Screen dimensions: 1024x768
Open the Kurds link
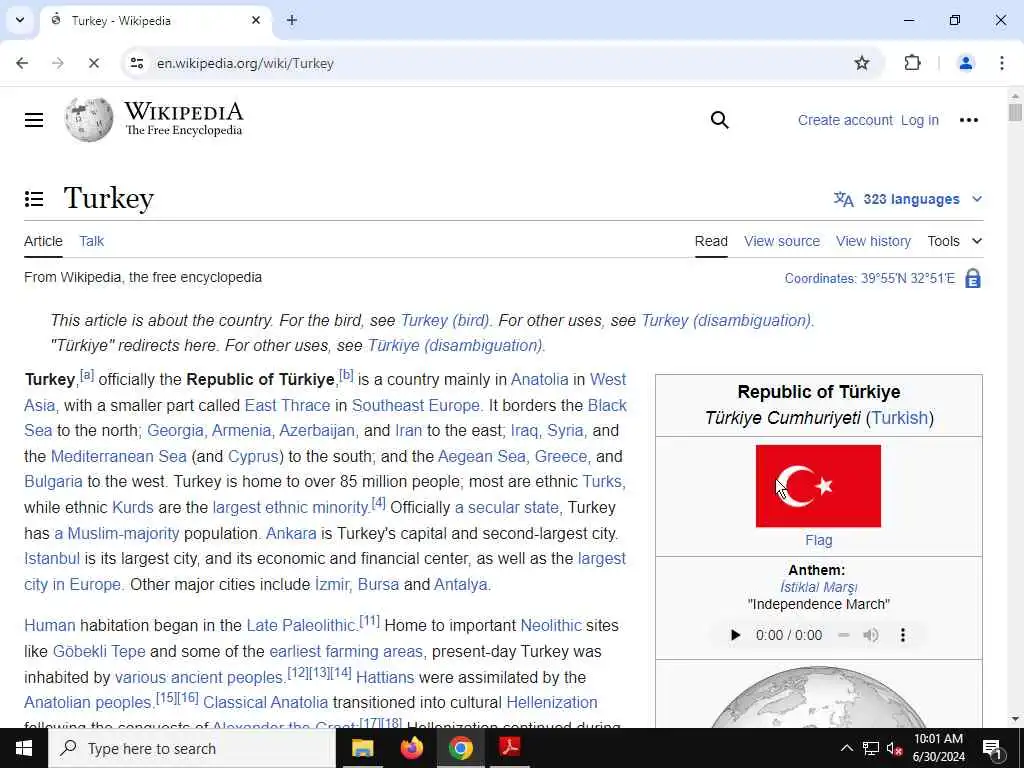133,508
